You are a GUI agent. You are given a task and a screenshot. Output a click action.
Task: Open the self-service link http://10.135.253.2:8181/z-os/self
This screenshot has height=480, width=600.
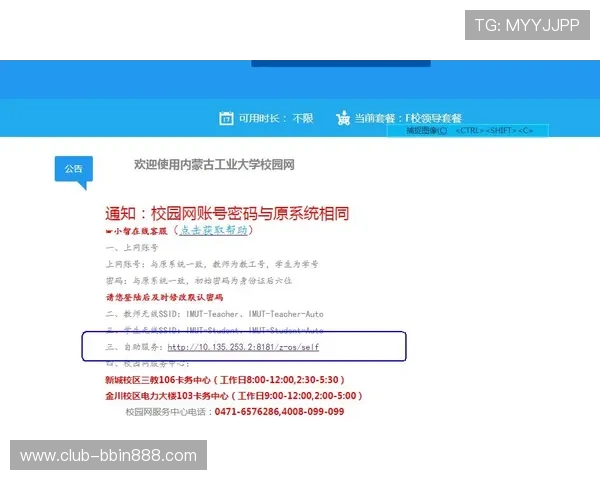click(x=243, y=347)
